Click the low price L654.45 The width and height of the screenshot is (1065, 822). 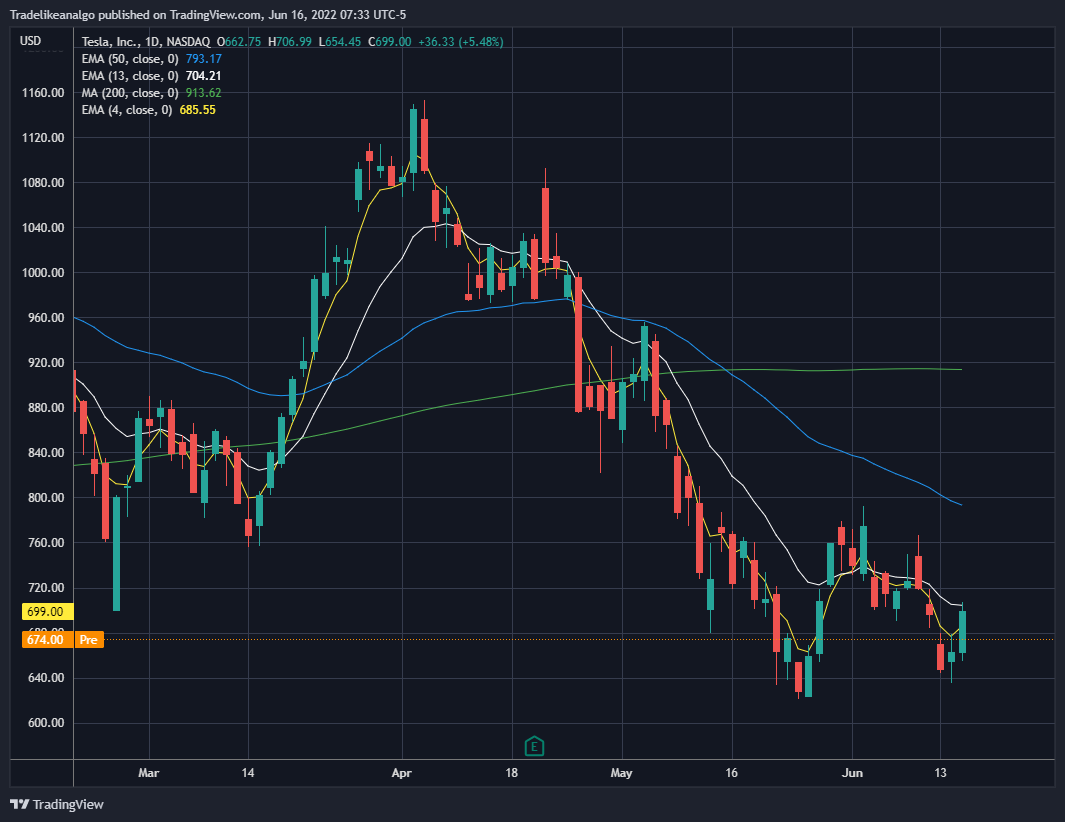coord(340,41)
